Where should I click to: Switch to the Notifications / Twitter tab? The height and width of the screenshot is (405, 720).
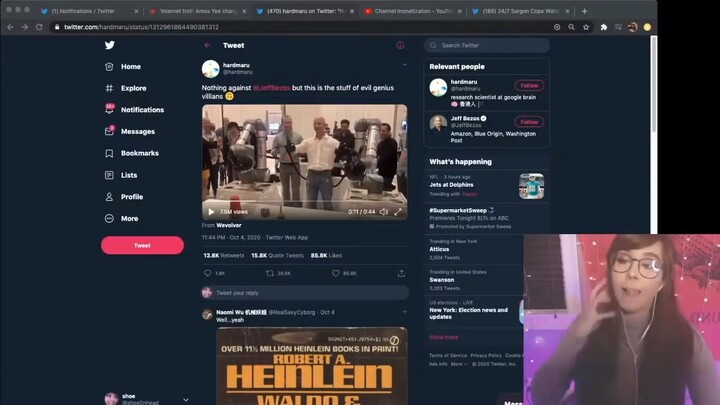click(83, 11)
